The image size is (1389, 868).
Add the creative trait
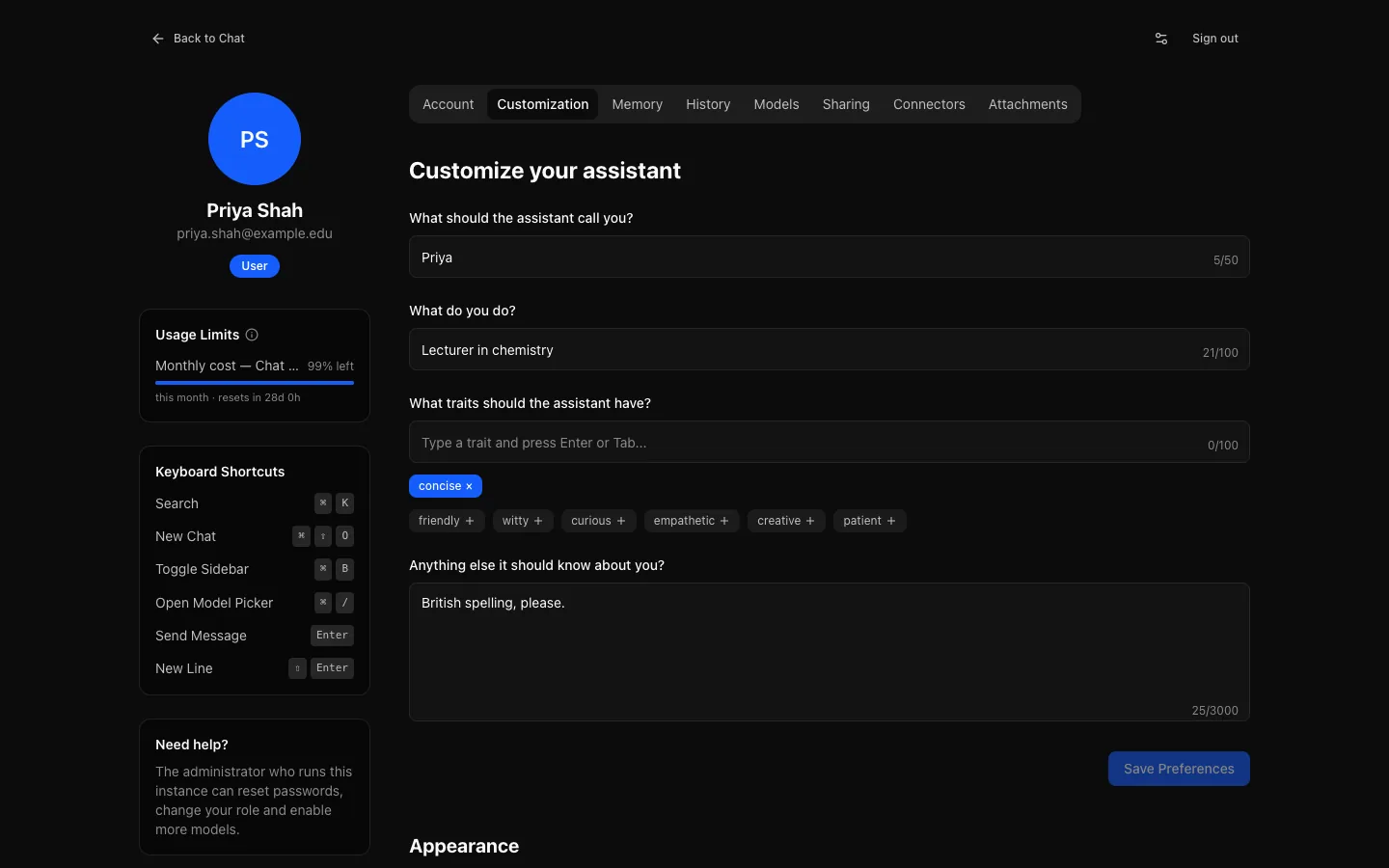pos(786,521)
